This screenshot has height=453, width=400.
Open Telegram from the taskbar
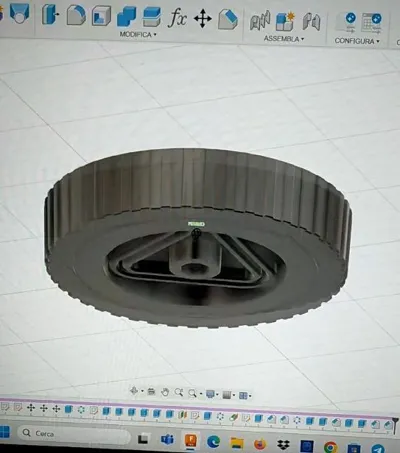(x=378, y=448)
